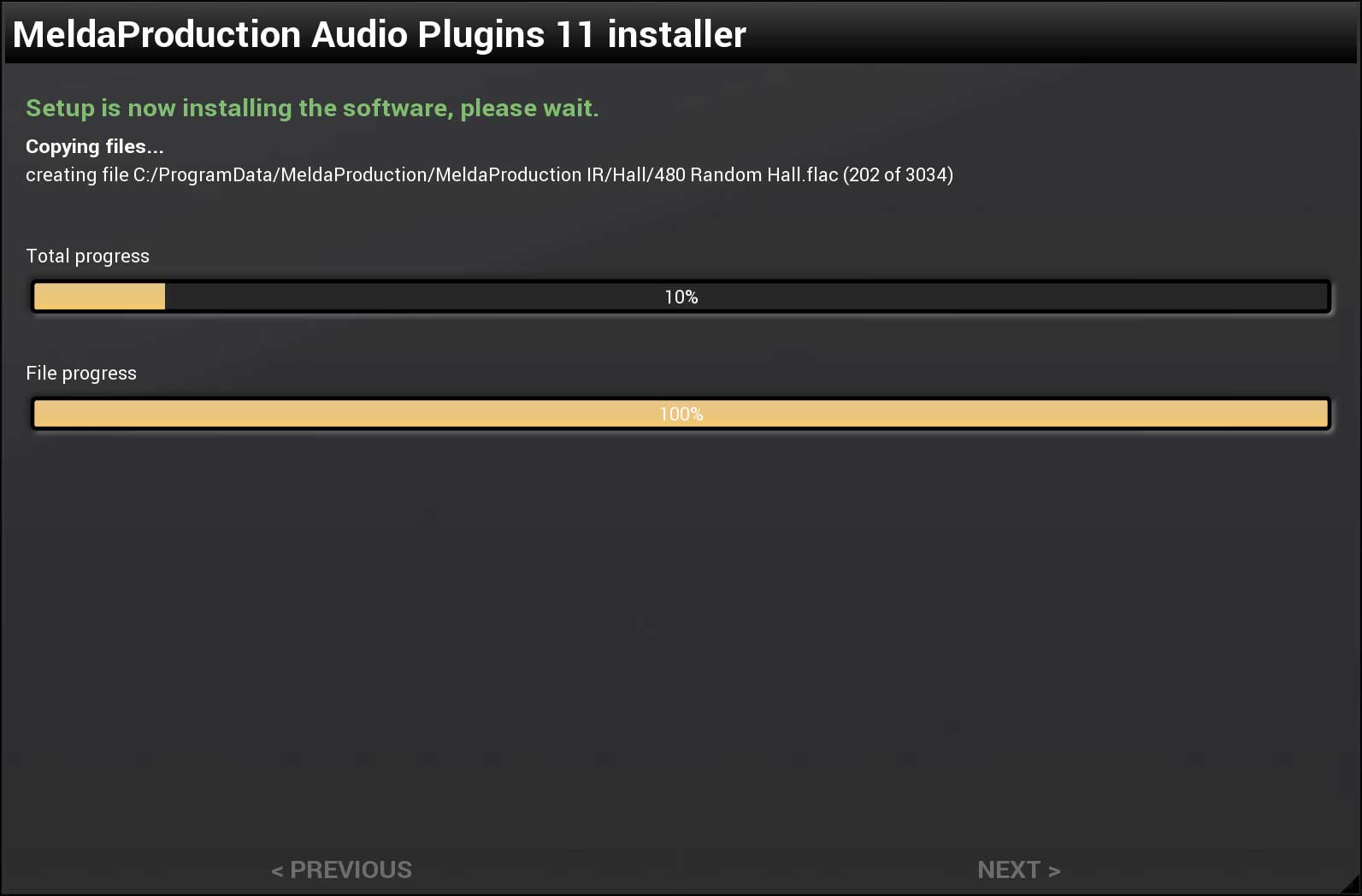Click the filled portion of Total progress bar

99,297
